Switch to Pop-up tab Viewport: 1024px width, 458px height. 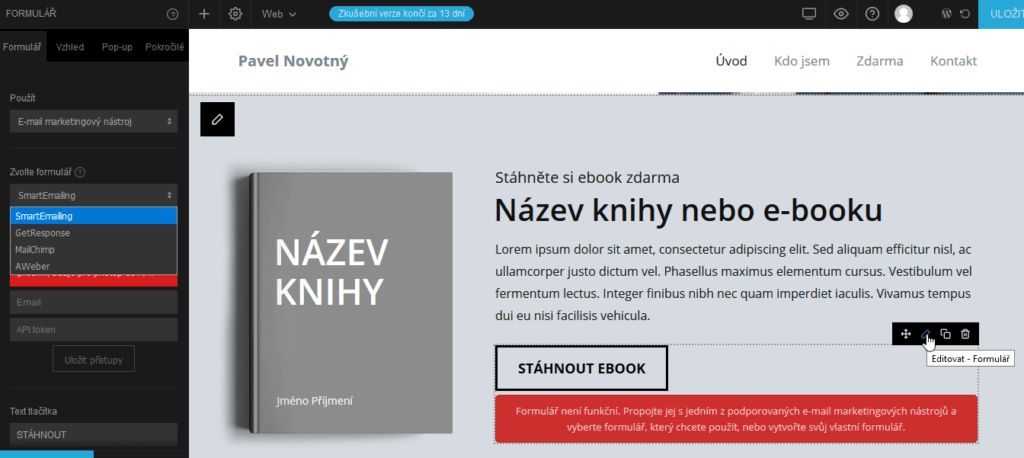click(117, 47)
